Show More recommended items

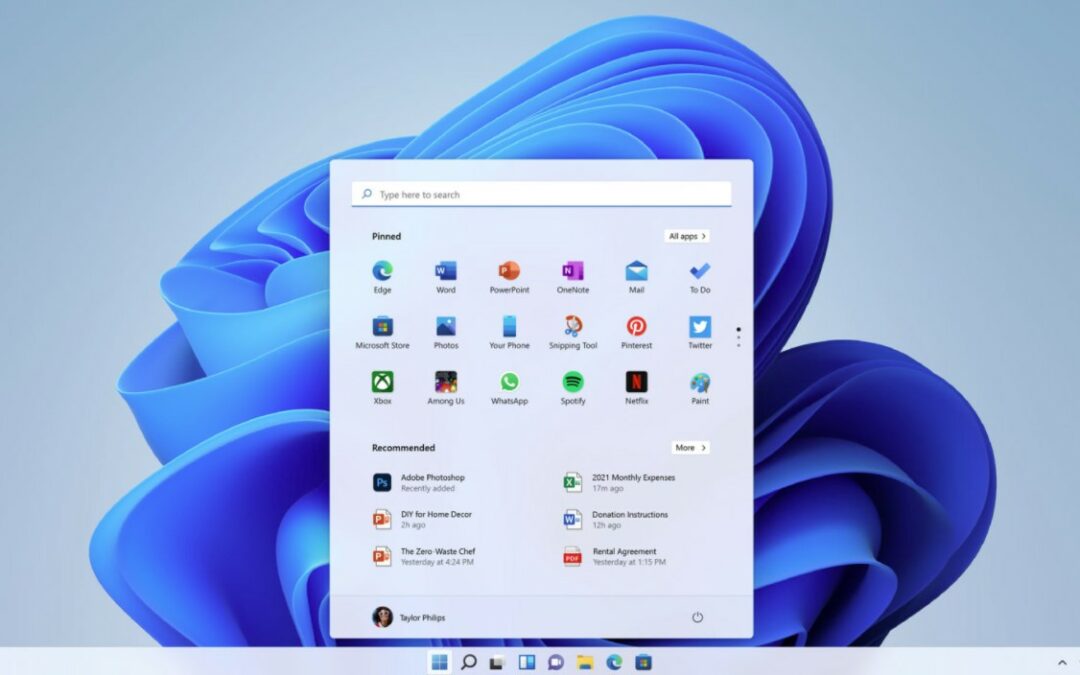[x=690, y=448]
